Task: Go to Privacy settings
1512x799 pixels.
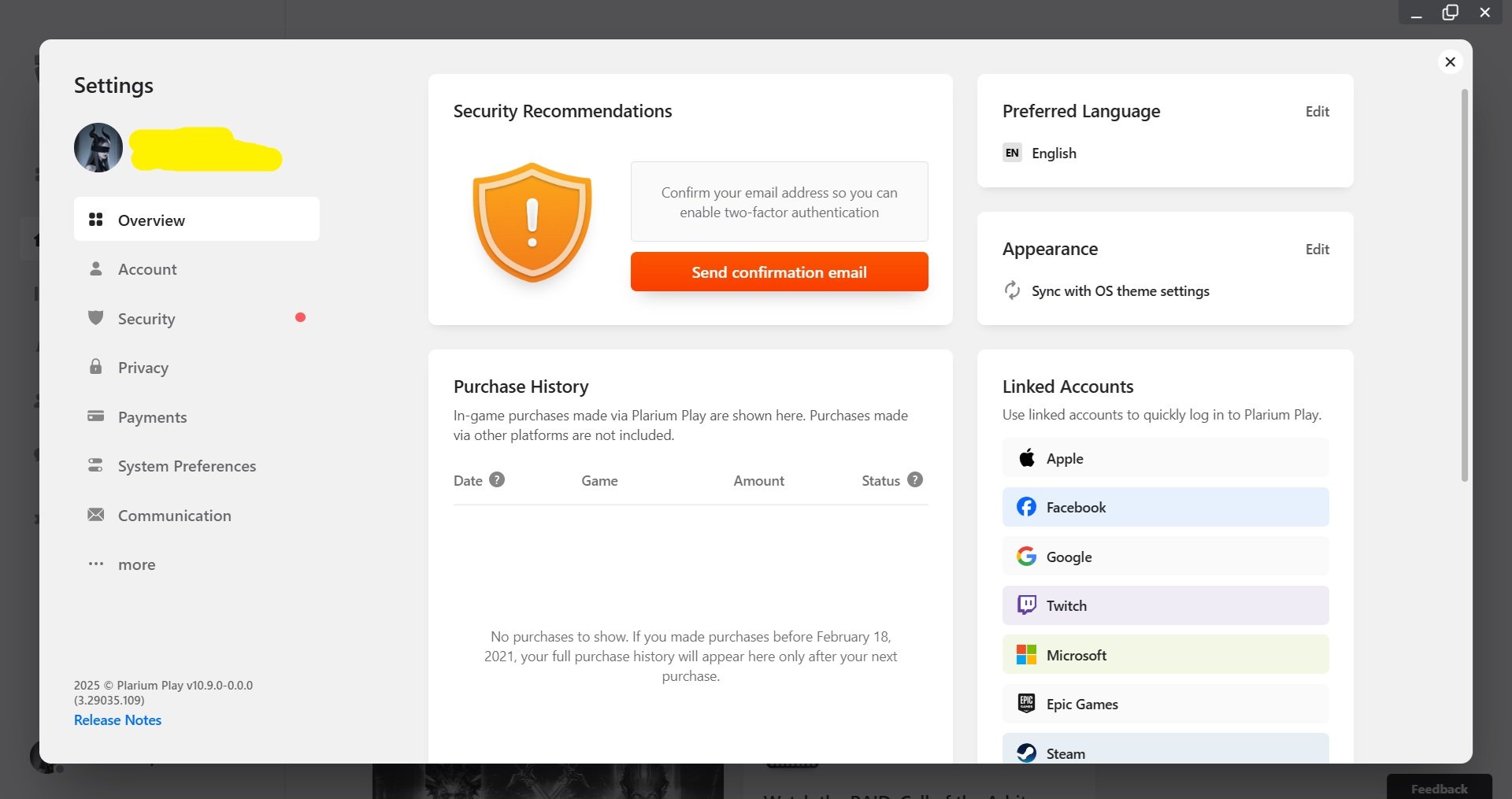Action: tap(143, 368)
